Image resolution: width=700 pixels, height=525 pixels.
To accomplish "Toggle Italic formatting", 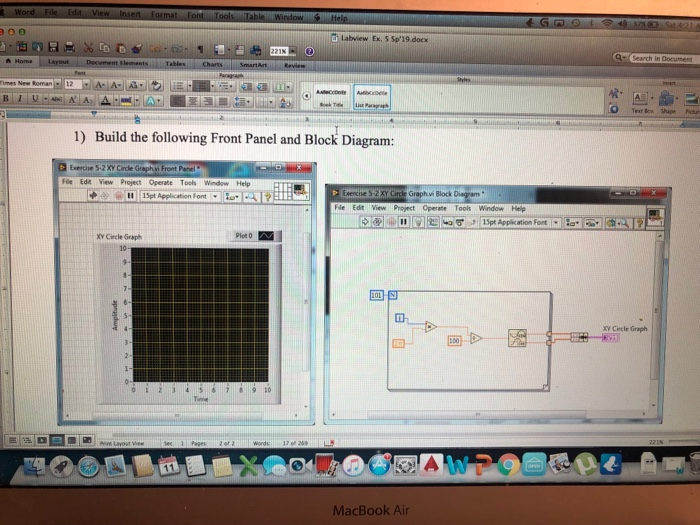I will (x=20, y=99).
